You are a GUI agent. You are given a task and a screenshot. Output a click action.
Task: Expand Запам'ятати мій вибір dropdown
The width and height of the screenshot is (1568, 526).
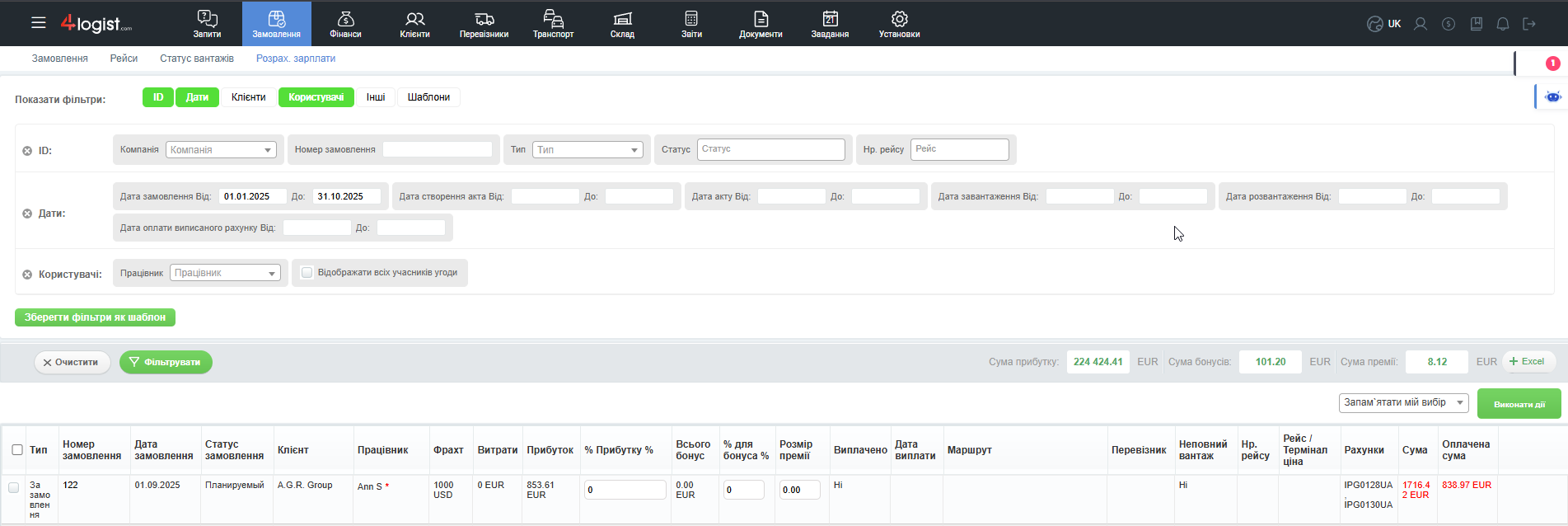click(1403, 403)
